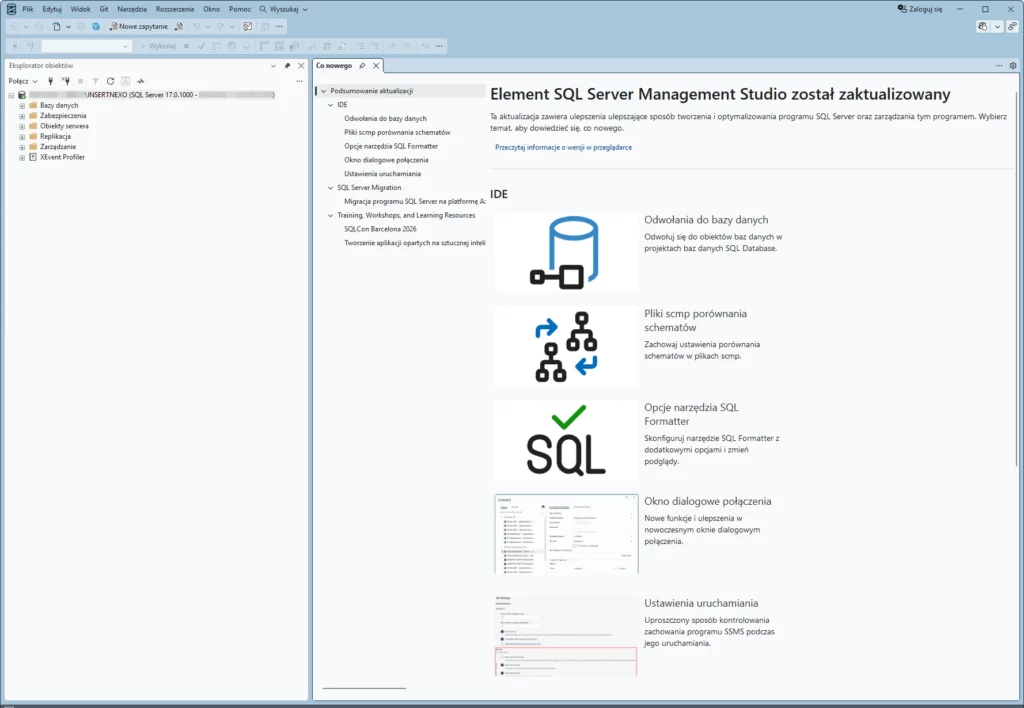This screenshot has height=708, width=1024.
Task: Open the dropdown arrow next to Copilot icon
Action: pyautogui.click(x=997, y=27)
